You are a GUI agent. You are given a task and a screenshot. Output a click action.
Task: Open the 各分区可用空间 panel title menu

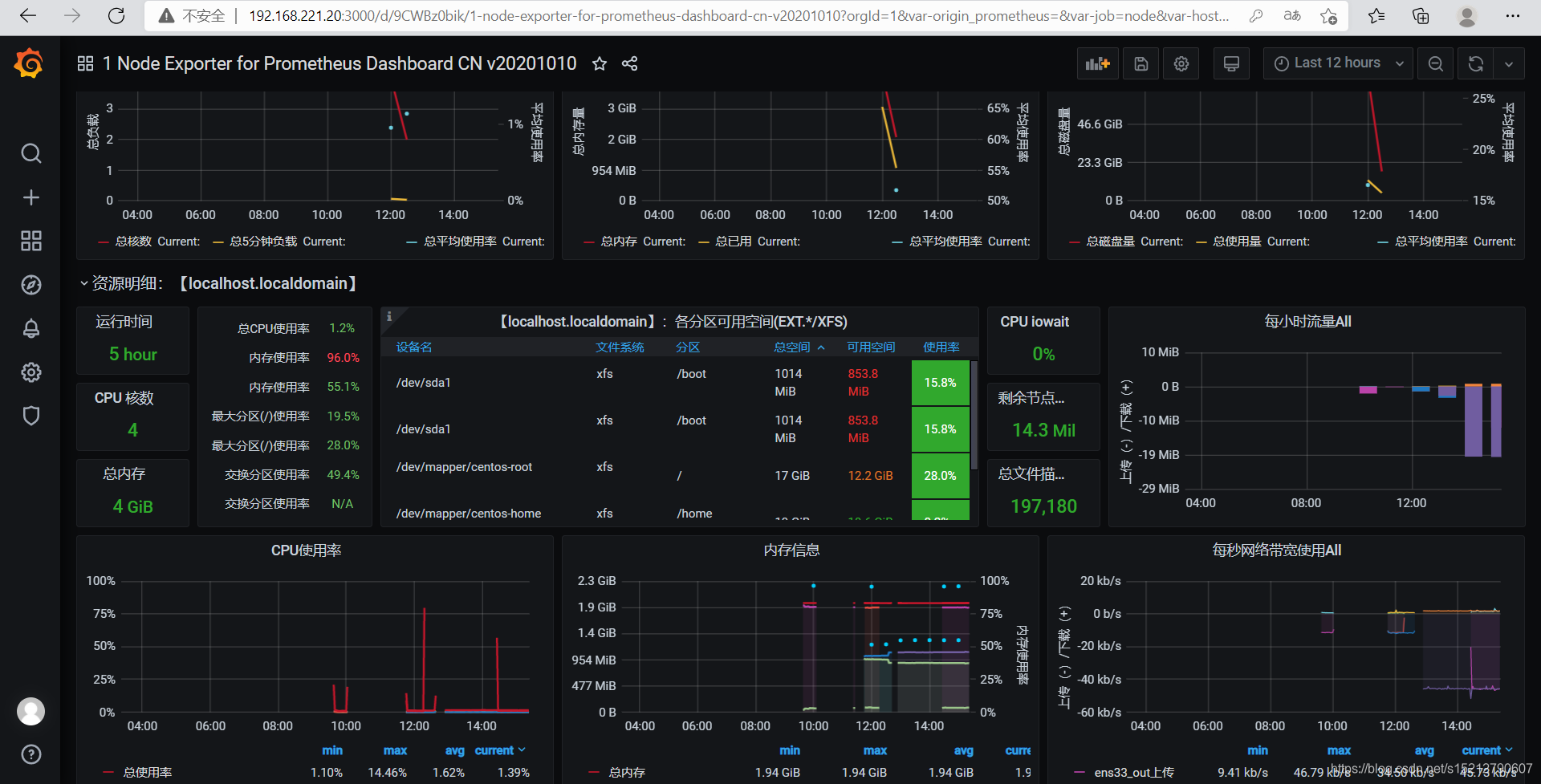click(673, 322)
